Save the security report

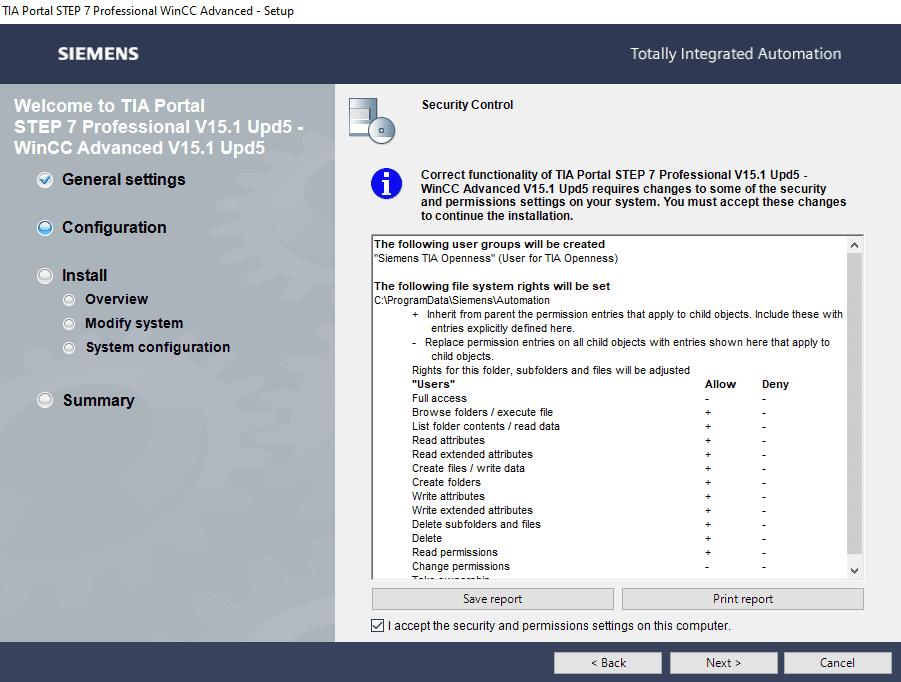pyautogui.click(x=492, y=599)
